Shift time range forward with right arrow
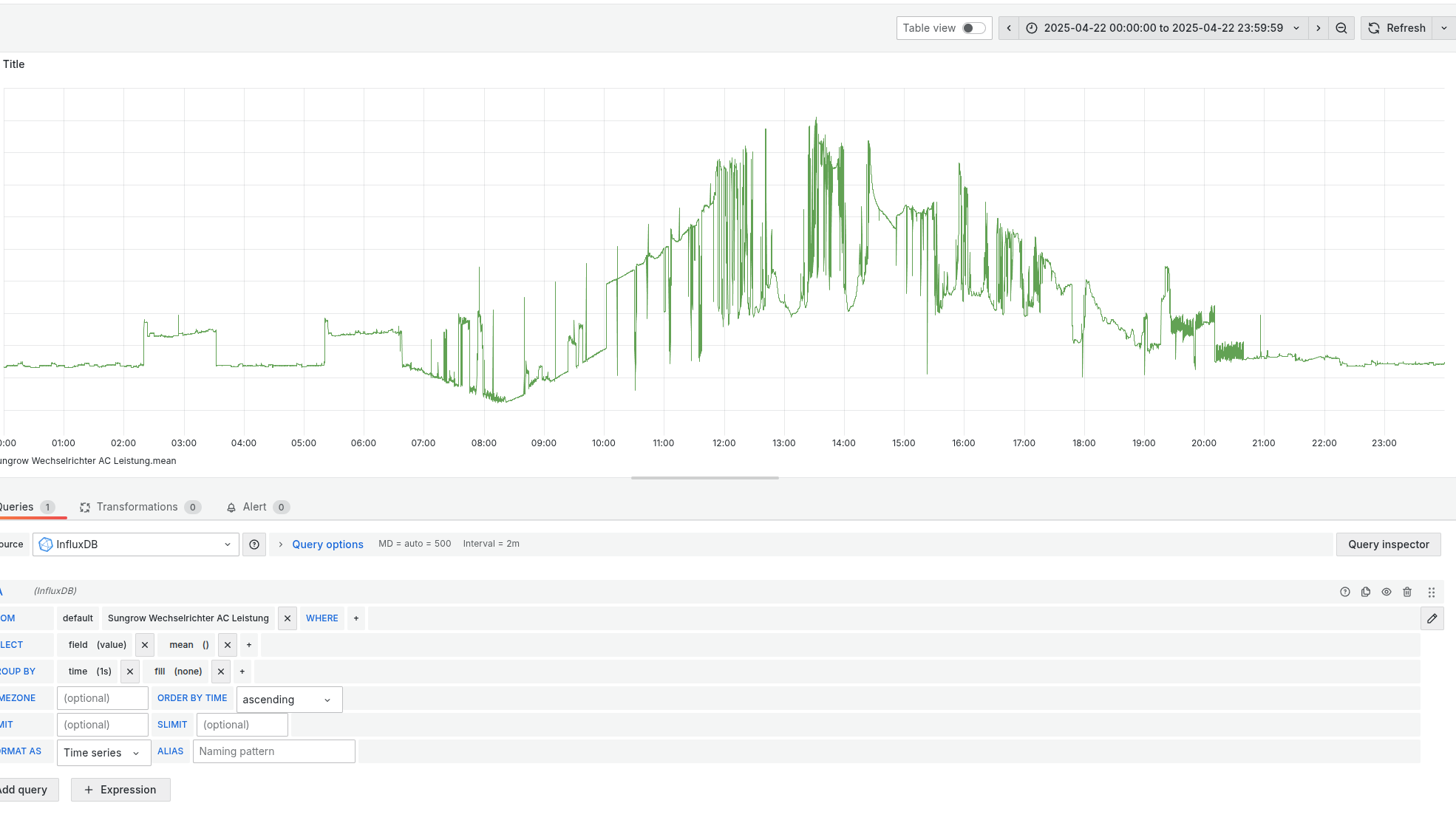This screenshot has width=1456, height=823. [1318, 27]
